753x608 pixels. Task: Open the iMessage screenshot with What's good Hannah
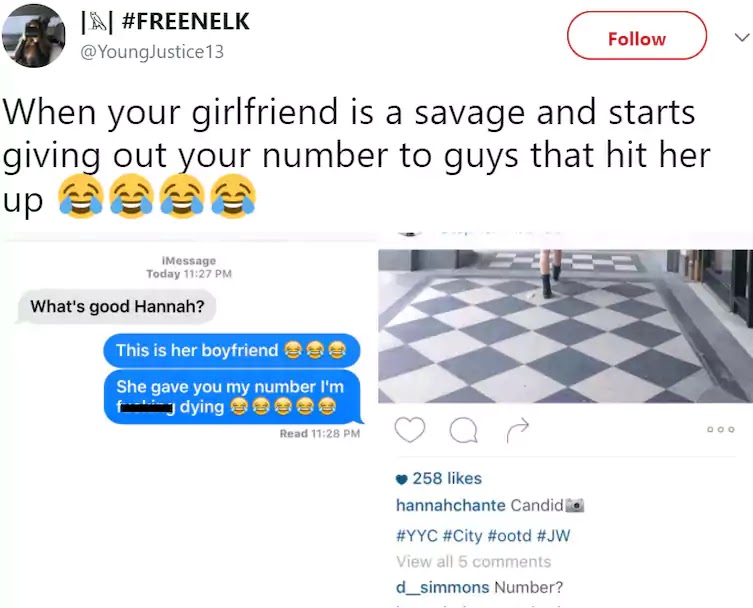coord(189,343)
